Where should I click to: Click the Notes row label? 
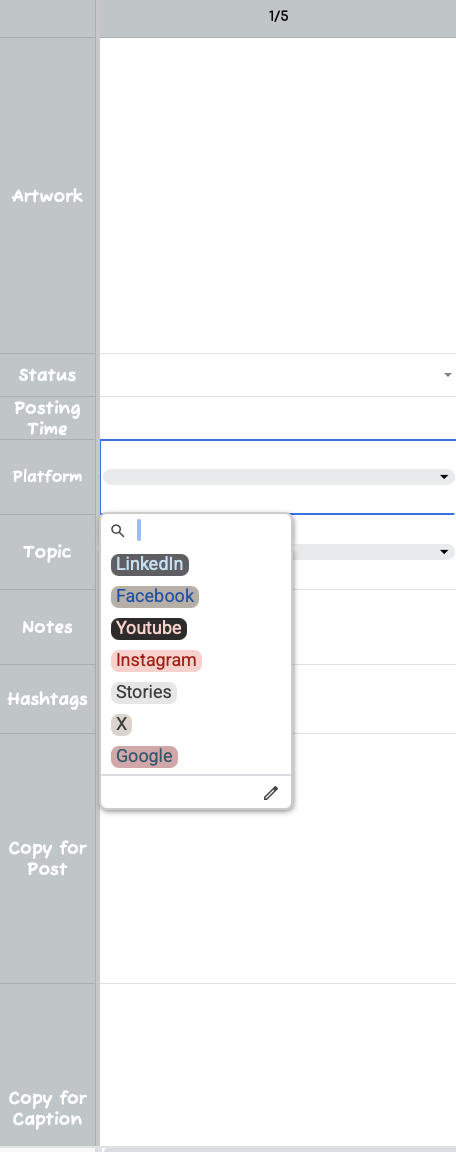point(48,627)
